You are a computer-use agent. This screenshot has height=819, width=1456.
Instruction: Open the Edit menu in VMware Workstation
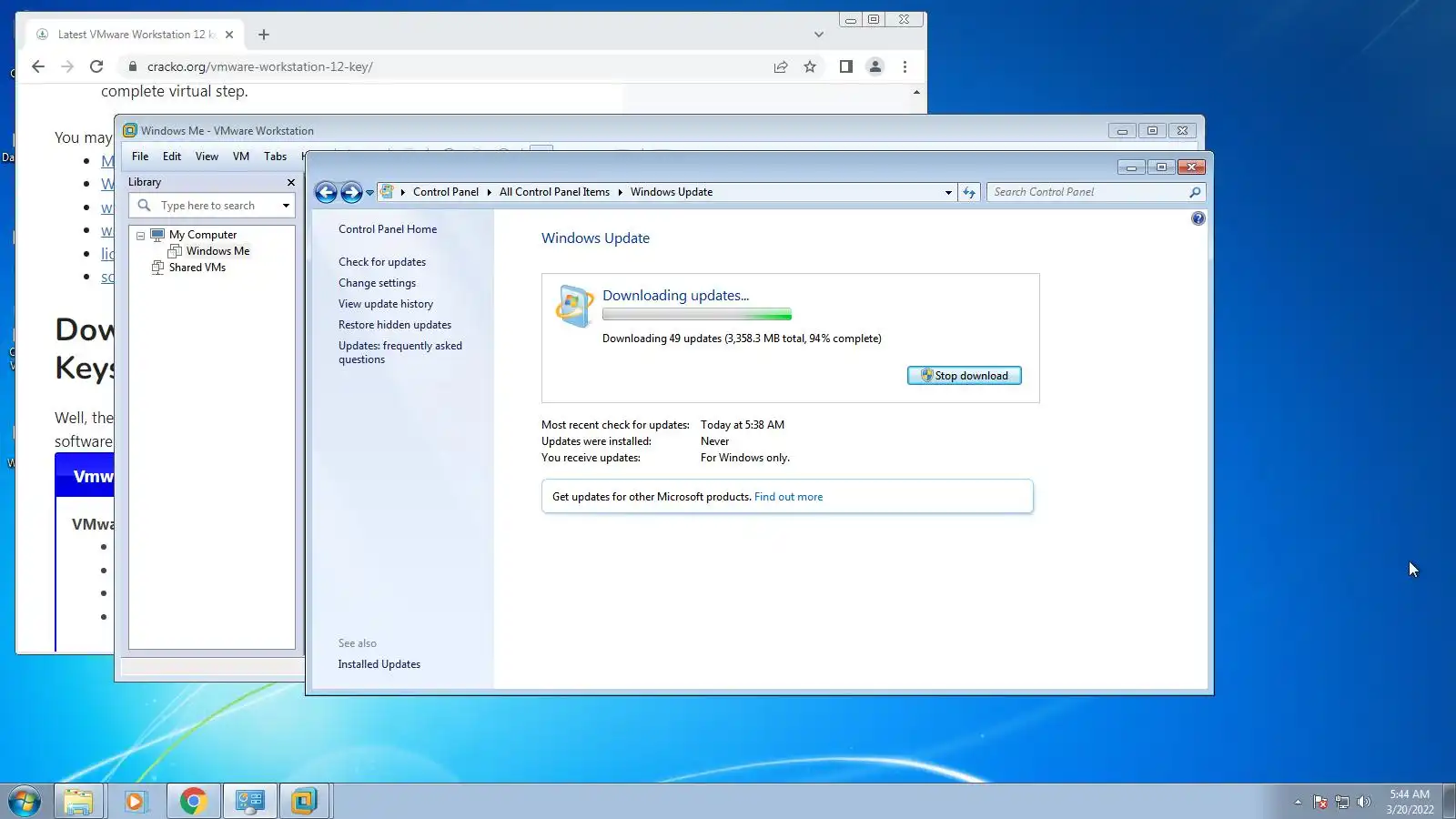pos(172,157)
